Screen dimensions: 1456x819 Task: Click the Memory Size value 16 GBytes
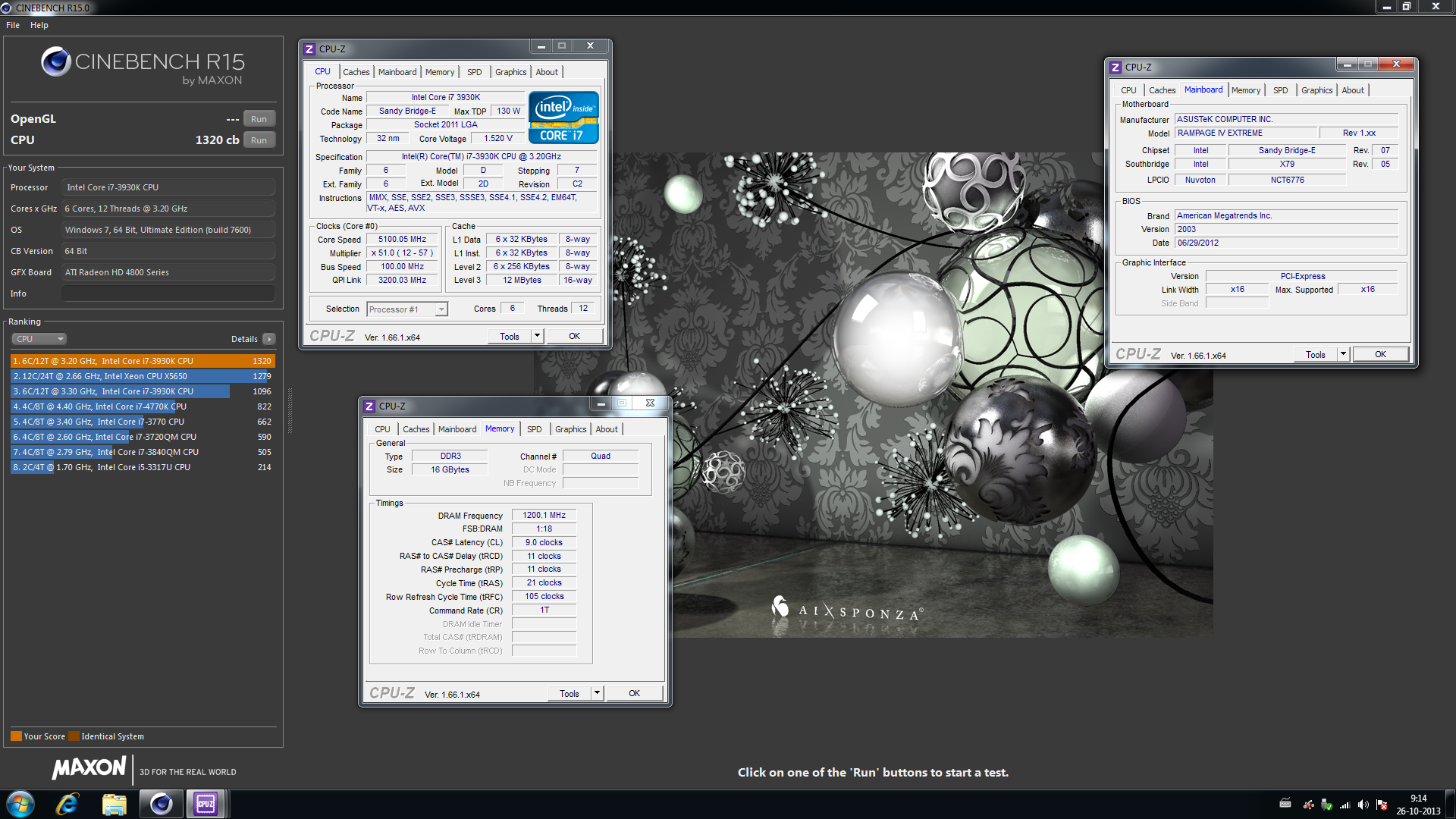[450, 469]
